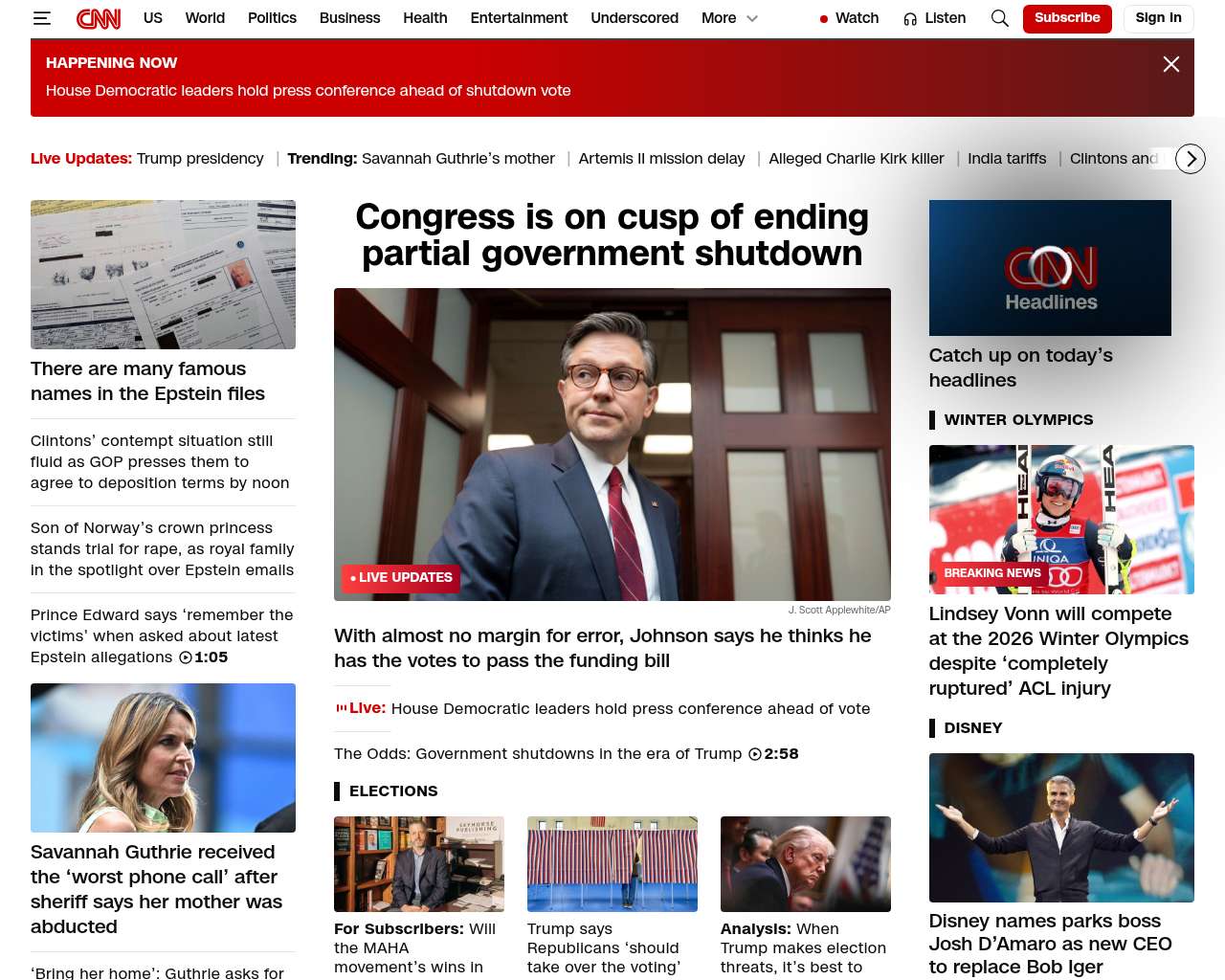This screenshot has width=1225, height=980.
Task: Click the CNN logo
Action: point(99,18)
